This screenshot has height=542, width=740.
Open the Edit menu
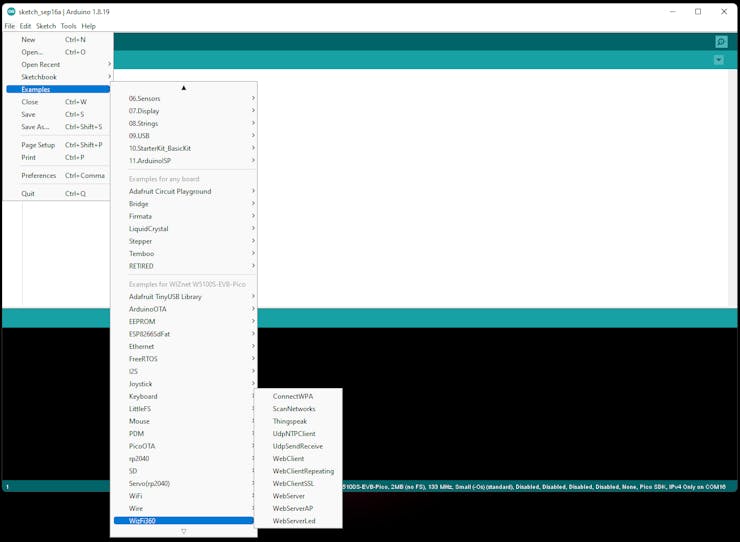(x=25, y=26)
